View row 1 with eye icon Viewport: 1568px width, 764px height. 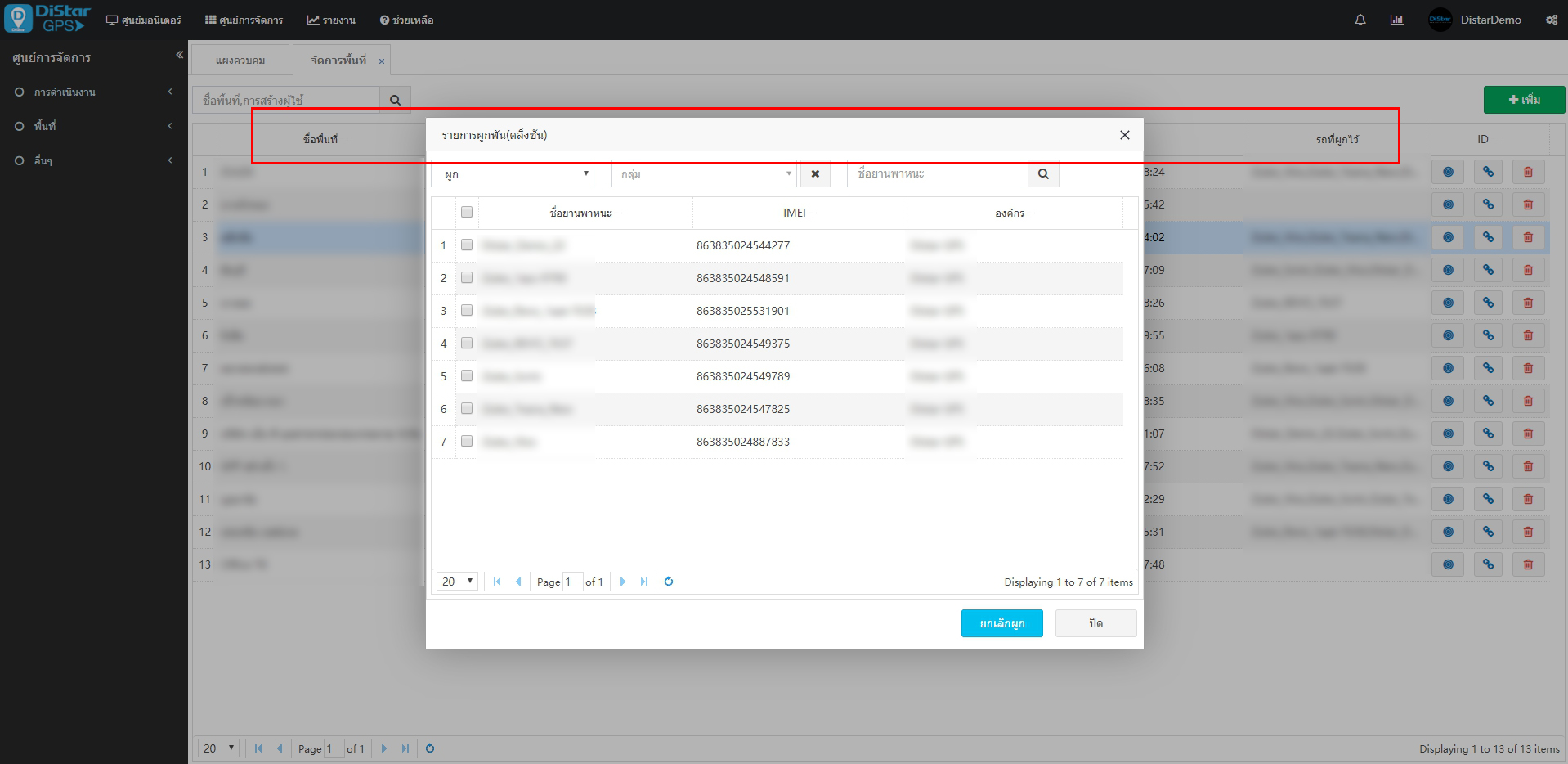pos(1448,172)
